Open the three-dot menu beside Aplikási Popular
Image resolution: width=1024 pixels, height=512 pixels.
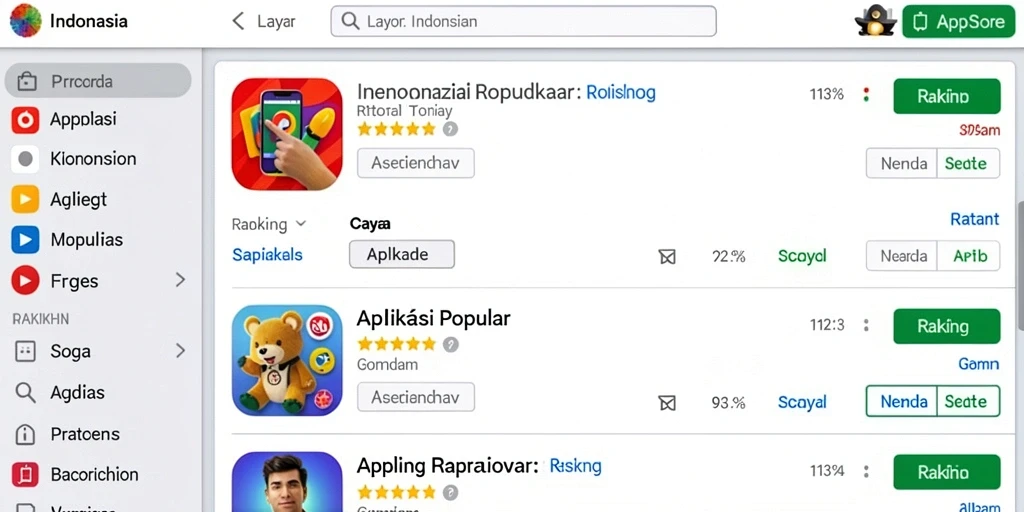coord(866,325)
